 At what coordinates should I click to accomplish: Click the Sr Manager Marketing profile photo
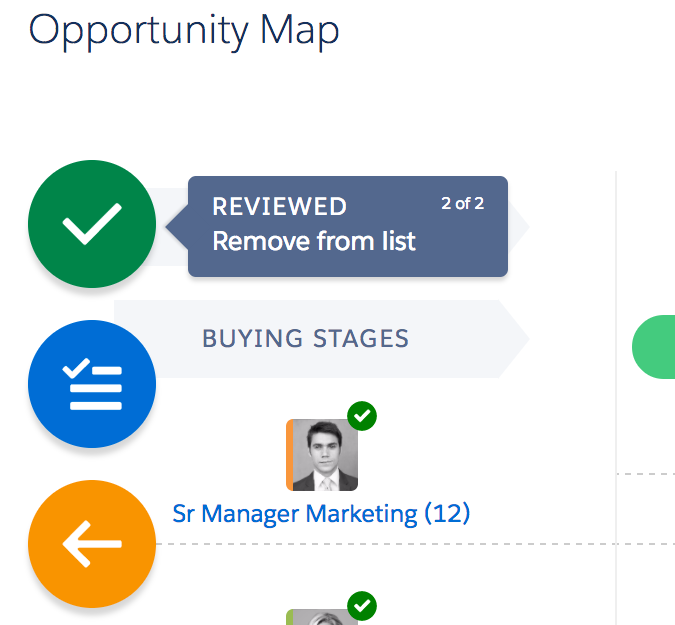tap(322, 455)
